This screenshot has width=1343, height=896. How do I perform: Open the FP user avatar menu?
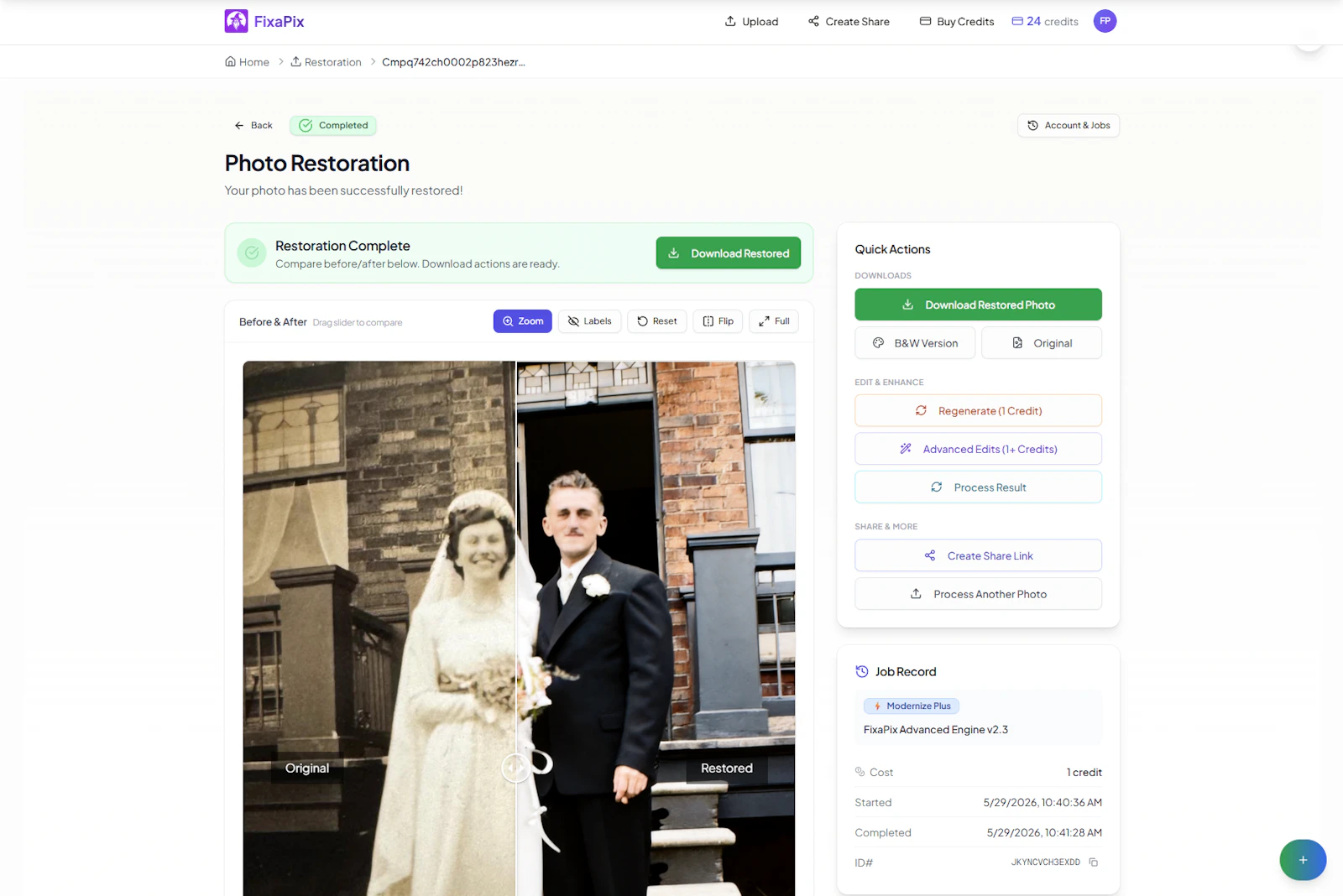[x=1105, y=21]
